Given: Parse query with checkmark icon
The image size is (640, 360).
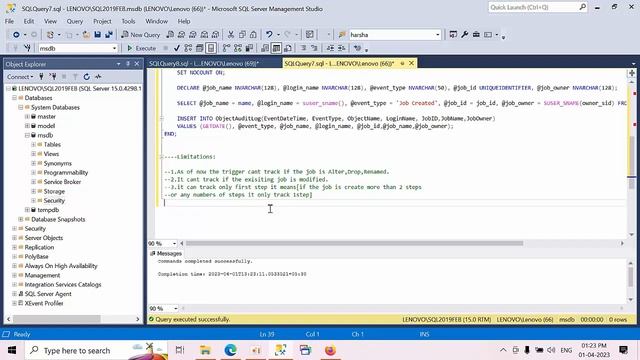Looking at the screenshot, I should click(177, 48).
